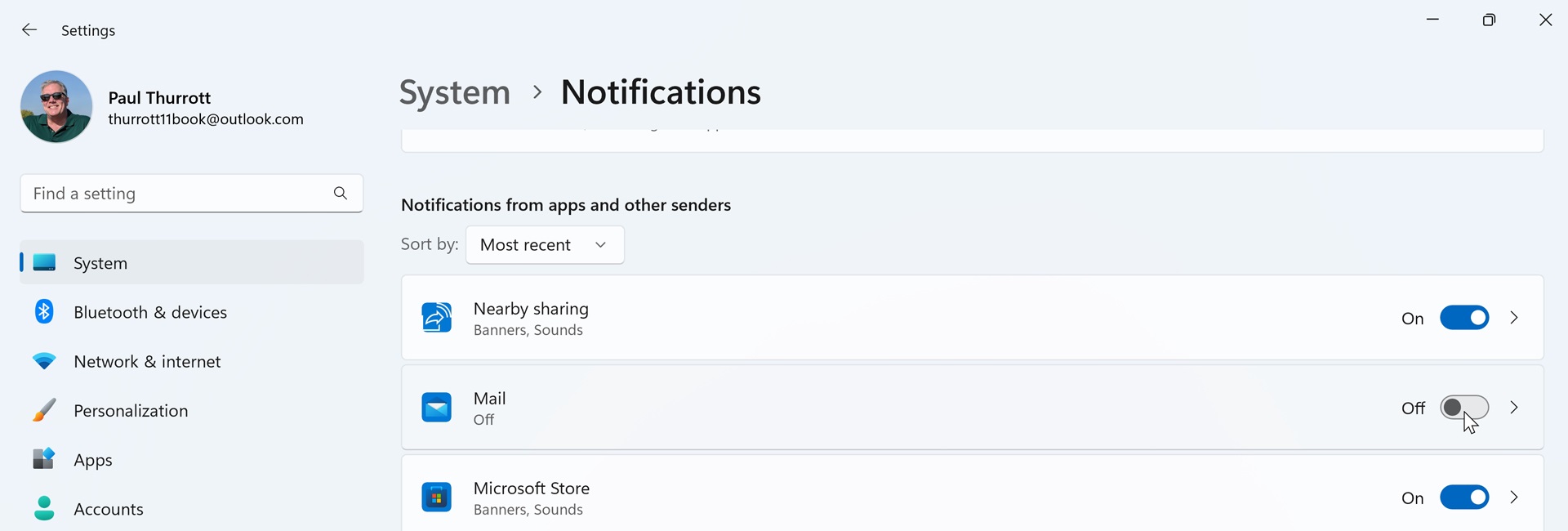Image resolution: width=1568 pixels, height=531 pixels.
Task: Click the Mail app icon
Action: [437, 408]
